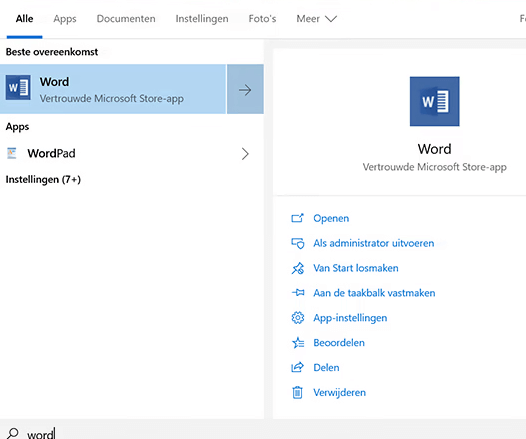
Task: Click the search box containing 'word'
Action: point(263,434)
